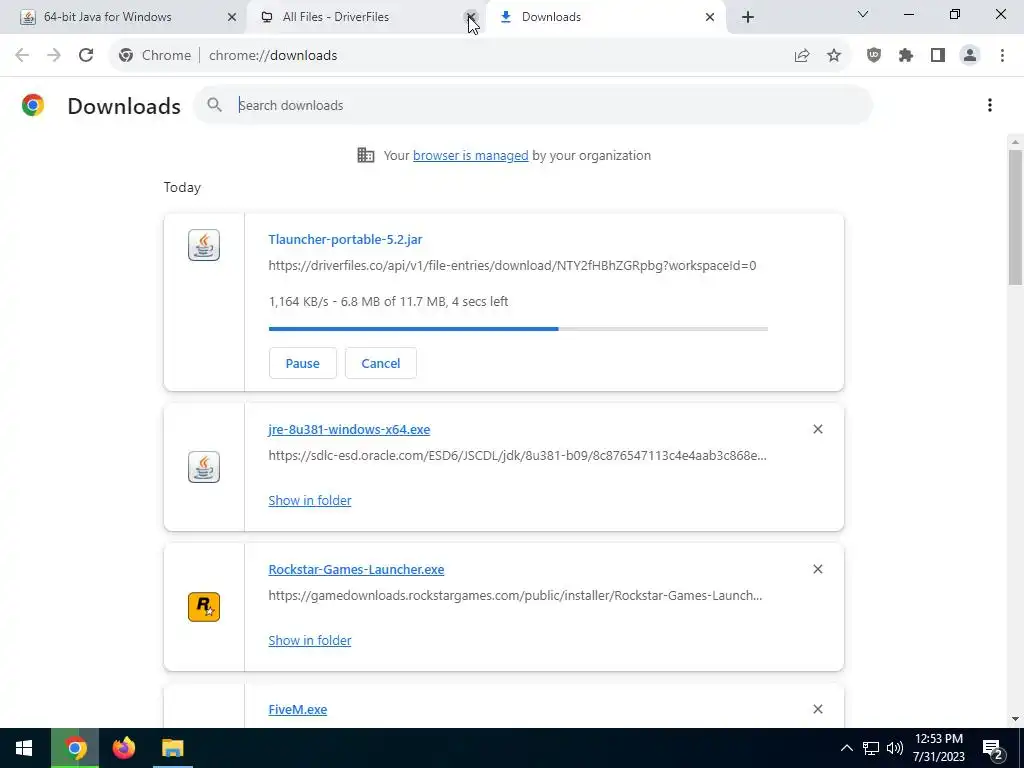The height and width of the screenshot is (768, 1024).
Task: Open the 'browser is managed' link
Action: pyautogui.click(x=471, y=155)
